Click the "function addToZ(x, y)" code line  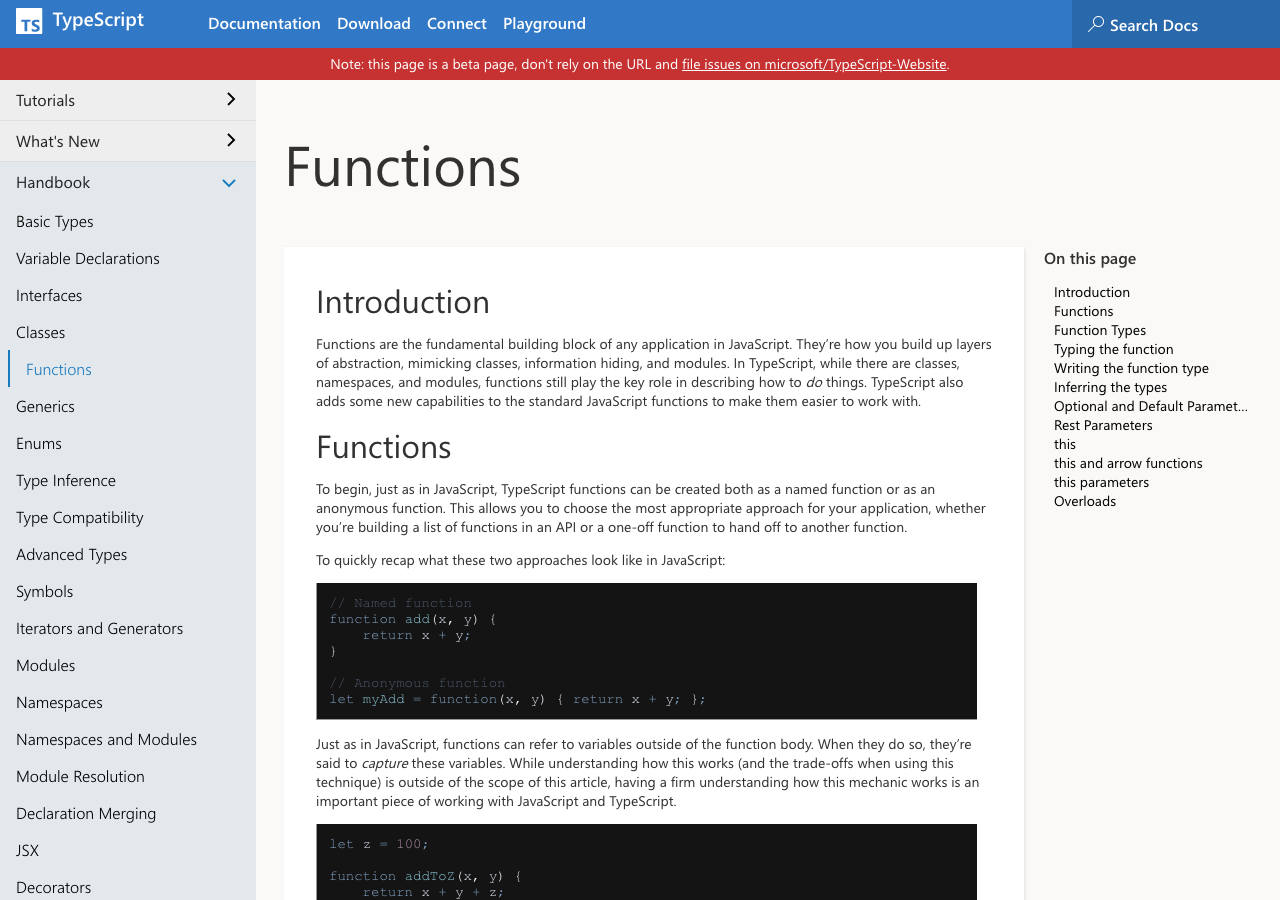[x=426, y=876]
